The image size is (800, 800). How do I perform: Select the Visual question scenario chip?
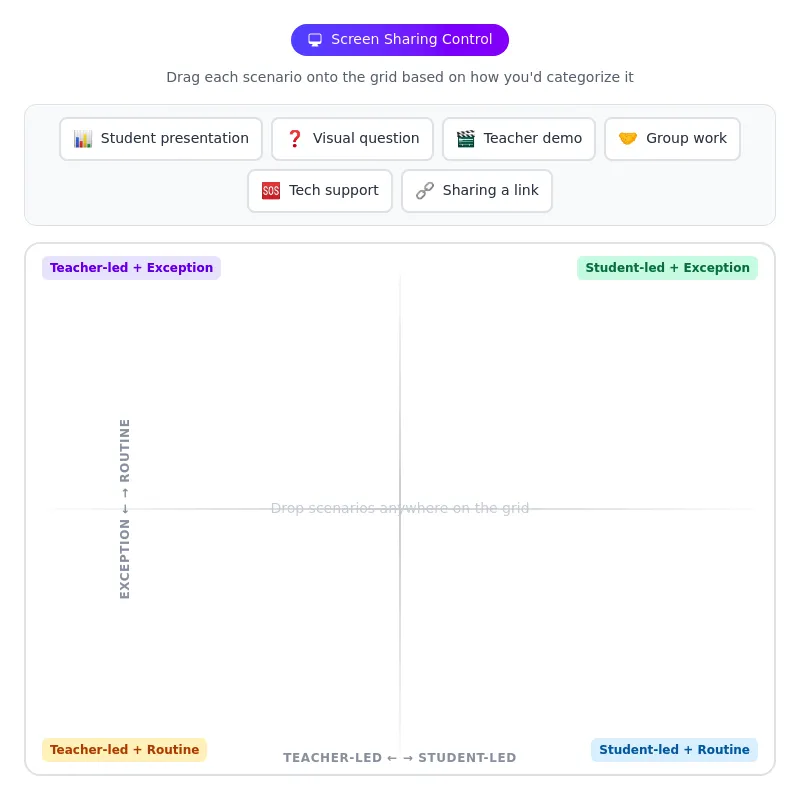pos(352,139)
